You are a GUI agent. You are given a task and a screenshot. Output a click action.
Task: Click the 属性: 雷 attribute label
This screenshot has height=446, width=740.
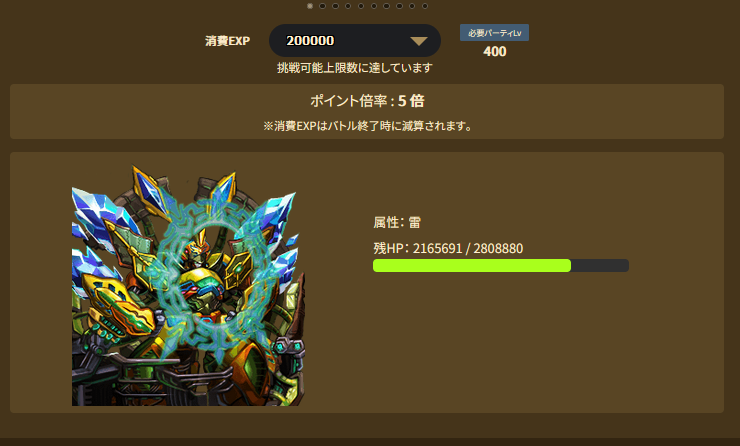click(397, 222)
